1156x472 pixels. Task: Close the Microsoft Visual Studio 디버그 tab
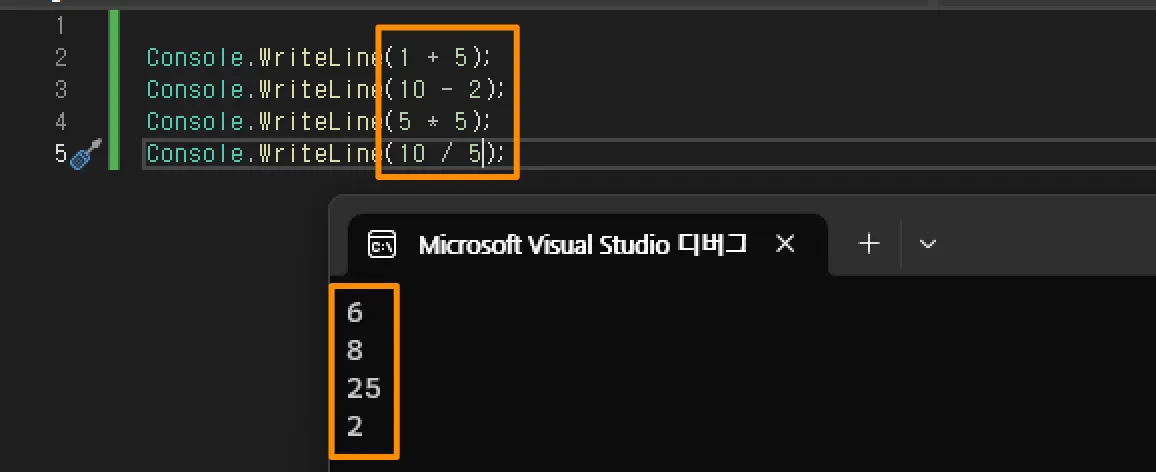786,244
